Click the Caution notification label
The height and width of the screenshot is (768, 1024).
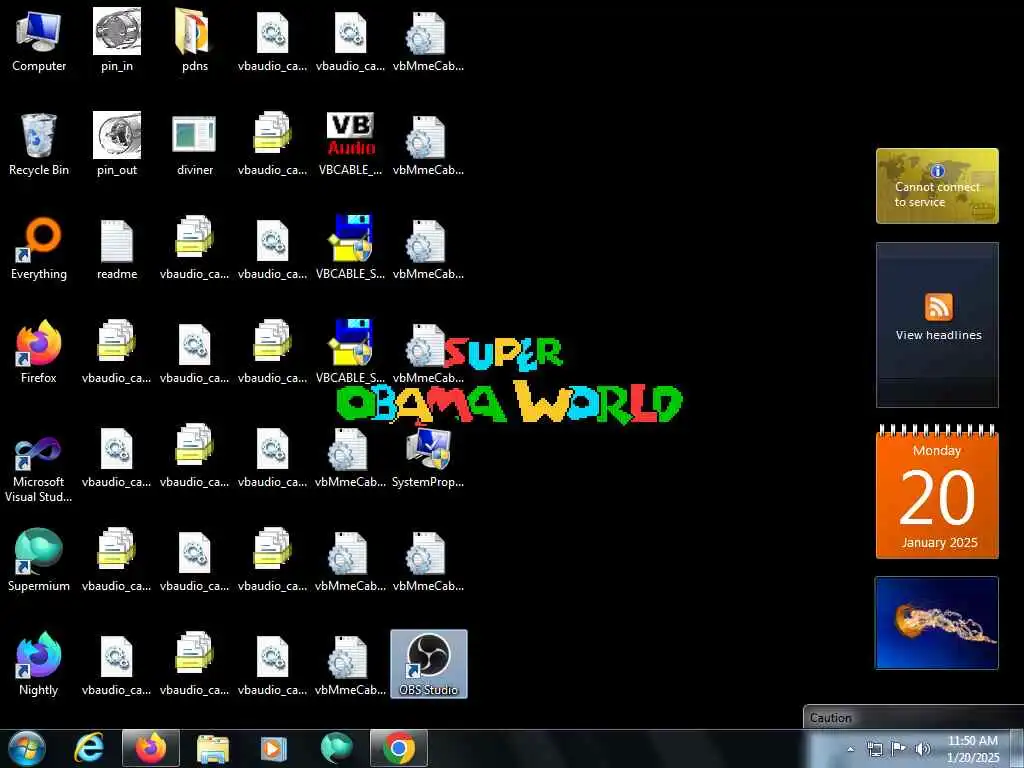[x=831, y=718]
